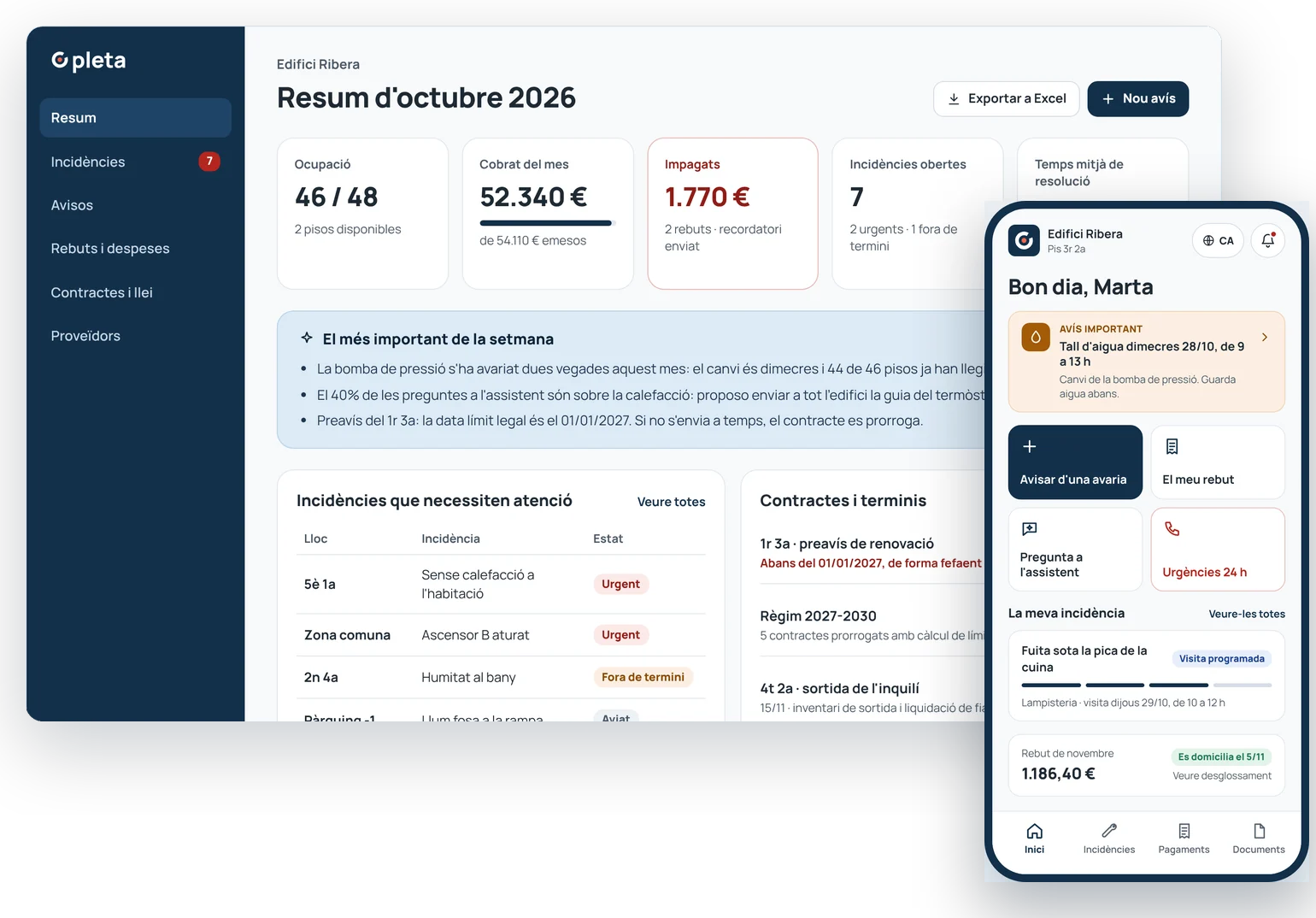This screenshot has height=918, width=1316.
Task: Click the Cobrat del mes progress bar
Action: pos(548,223)
